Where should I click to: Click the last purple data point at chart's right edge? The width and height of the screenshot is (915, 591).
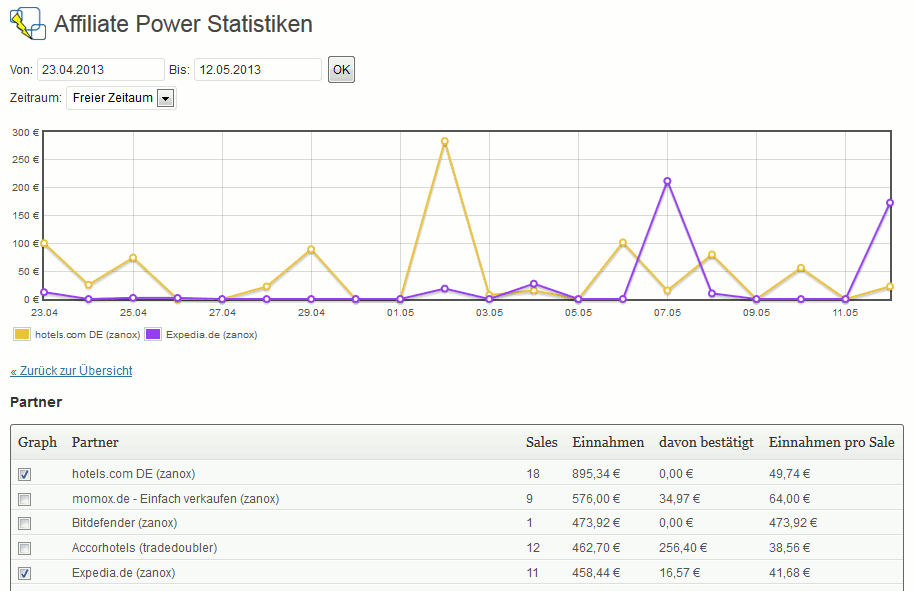pyautogui.click(x=890, y=203)
